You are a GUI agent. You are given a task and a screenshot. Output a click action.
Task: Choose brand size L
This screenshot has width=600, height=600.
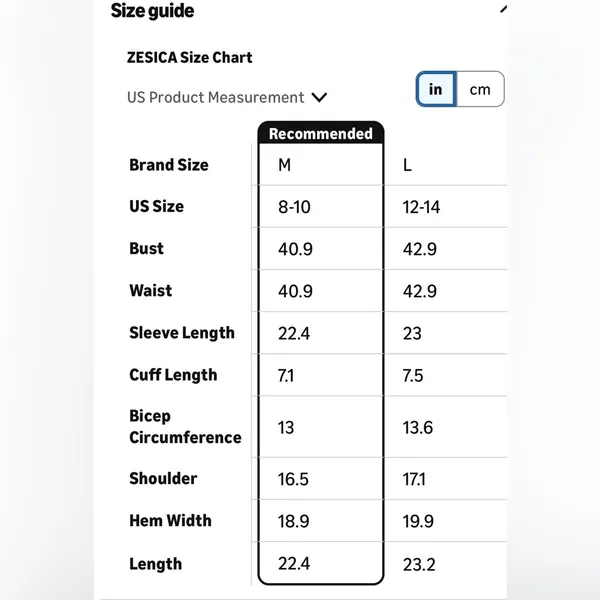tap(407, 165)
